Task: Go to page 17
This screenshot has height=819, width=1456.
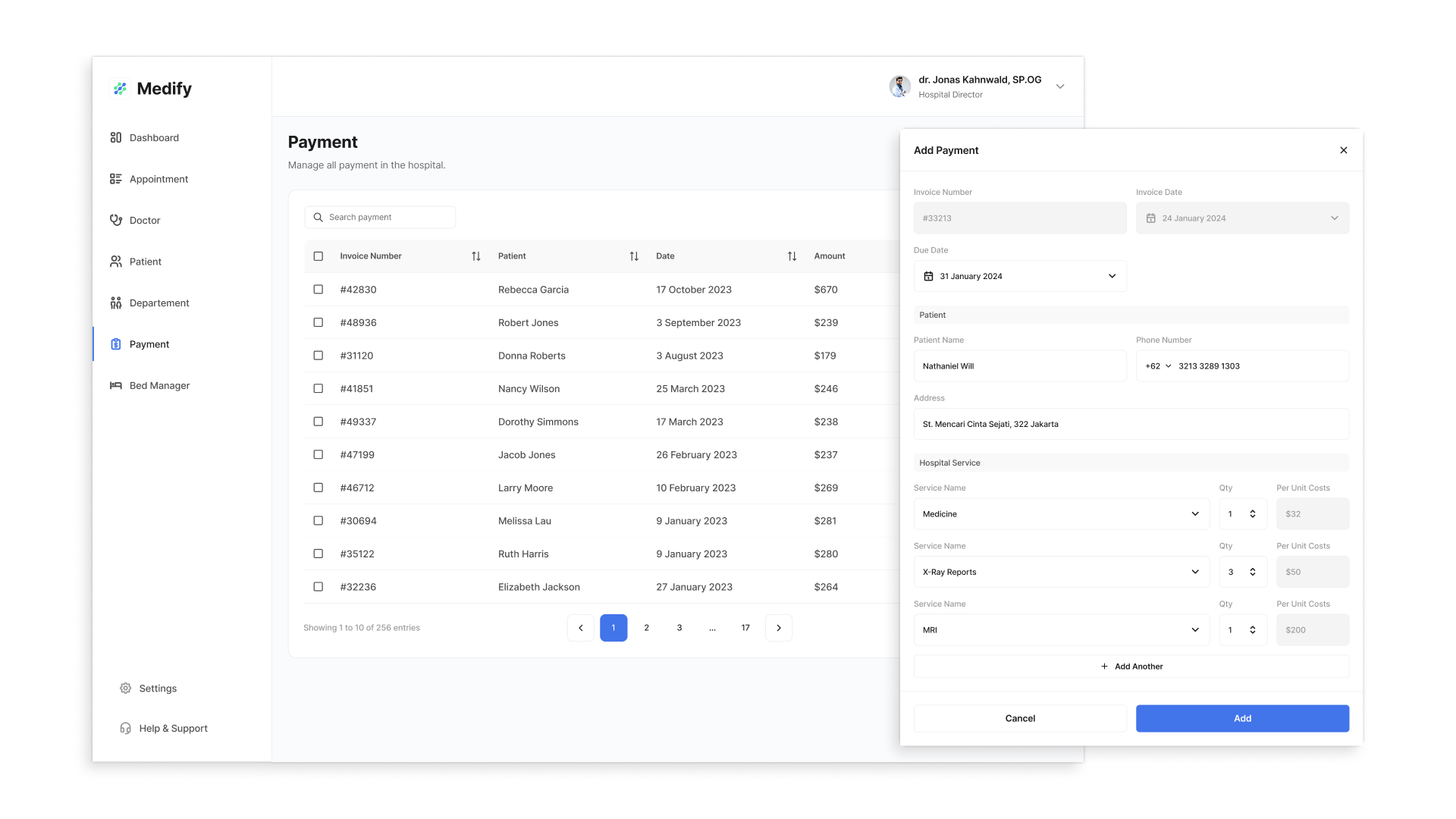Action: 745,628
